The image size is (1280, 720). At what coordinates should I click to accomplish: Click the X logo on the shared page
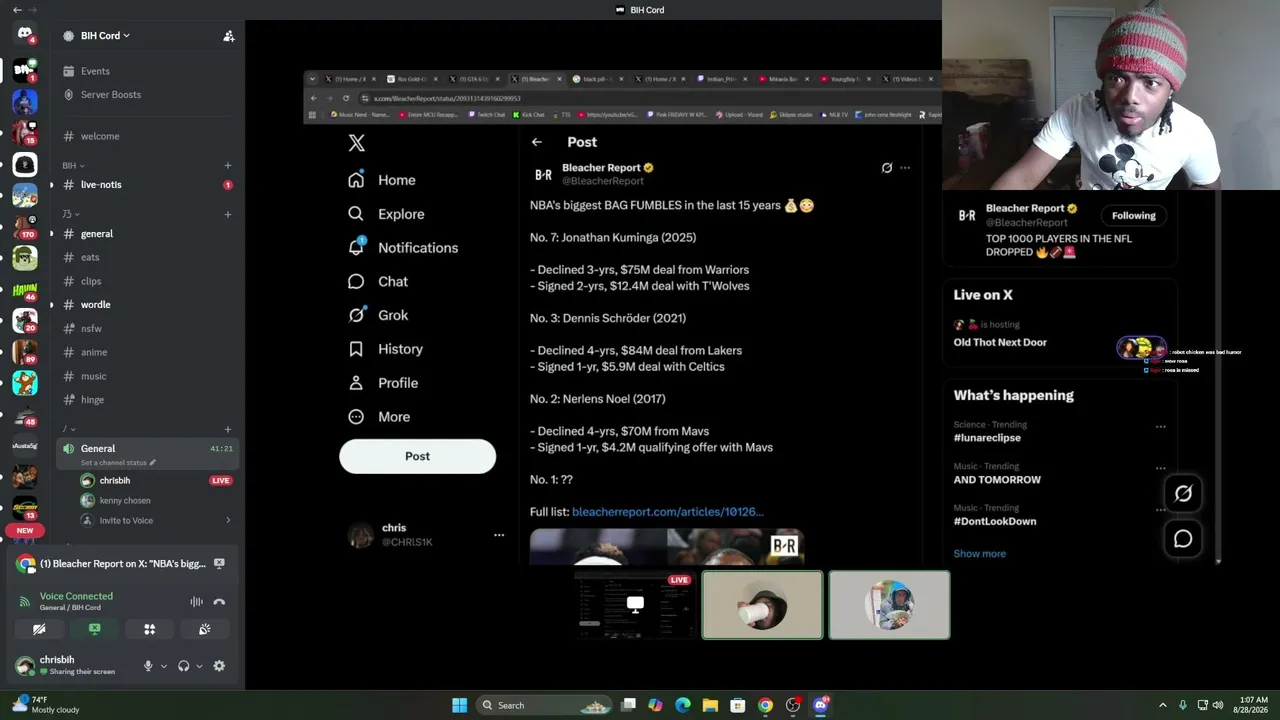pyautogui.click(x=357, y=143)
